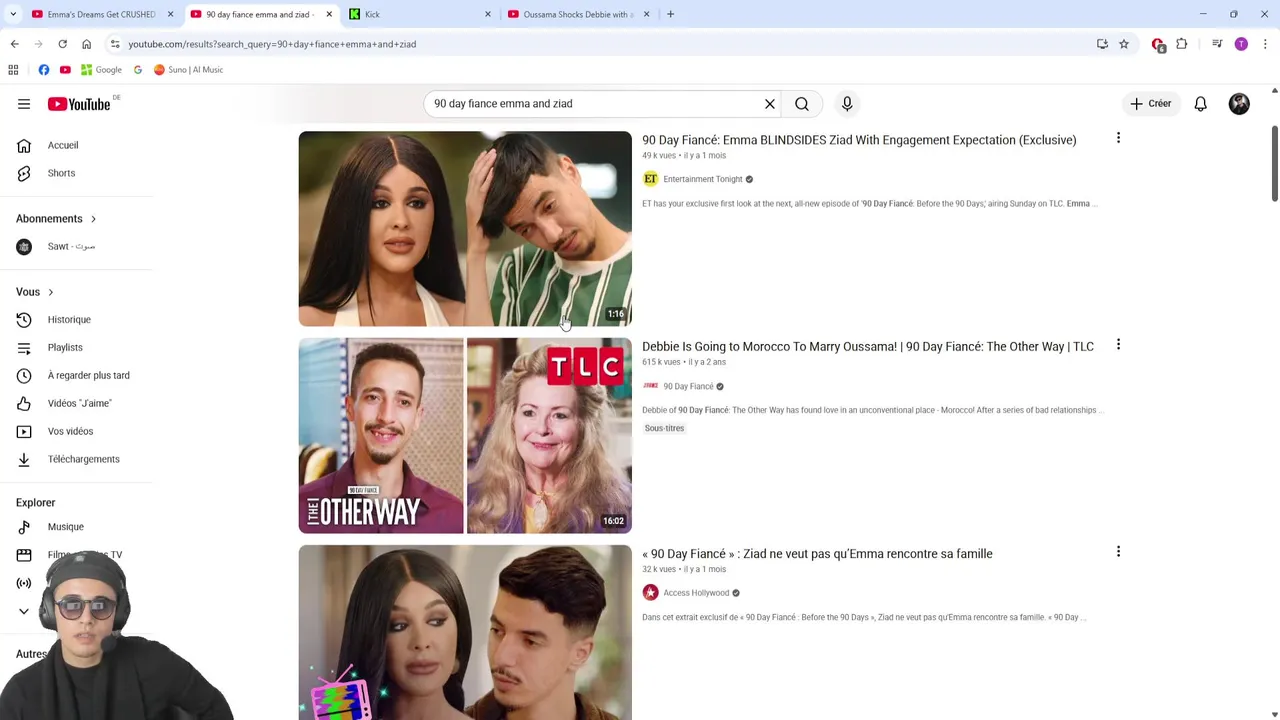Play The Other Way 16:02 thumbnail
The width and height of the screenshot is (1280, 720).
(465, 436)
